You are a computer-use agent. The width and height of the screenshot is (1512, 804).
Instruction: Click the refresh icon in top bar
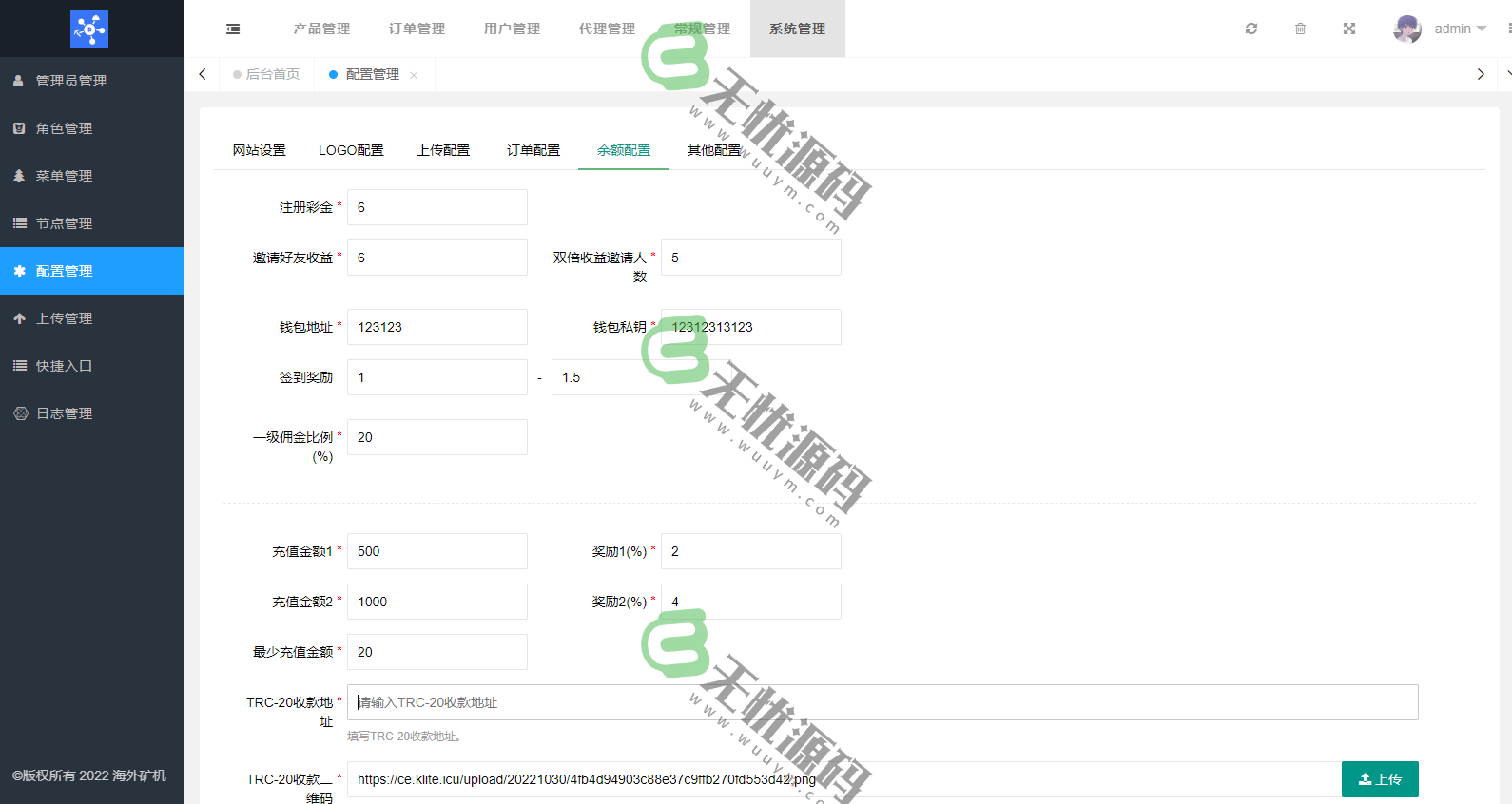[x=1251, y=29]
